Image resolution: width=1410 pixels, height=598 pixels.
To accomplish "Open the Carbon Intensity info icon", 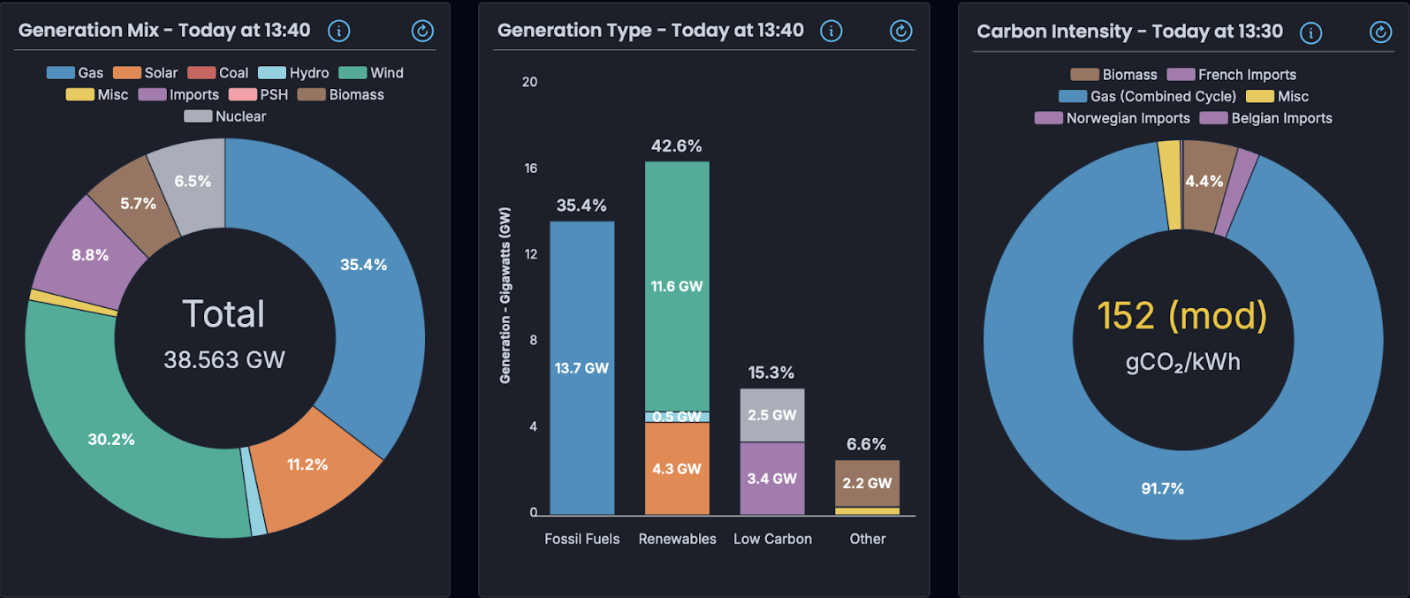I will (1310, 32).
